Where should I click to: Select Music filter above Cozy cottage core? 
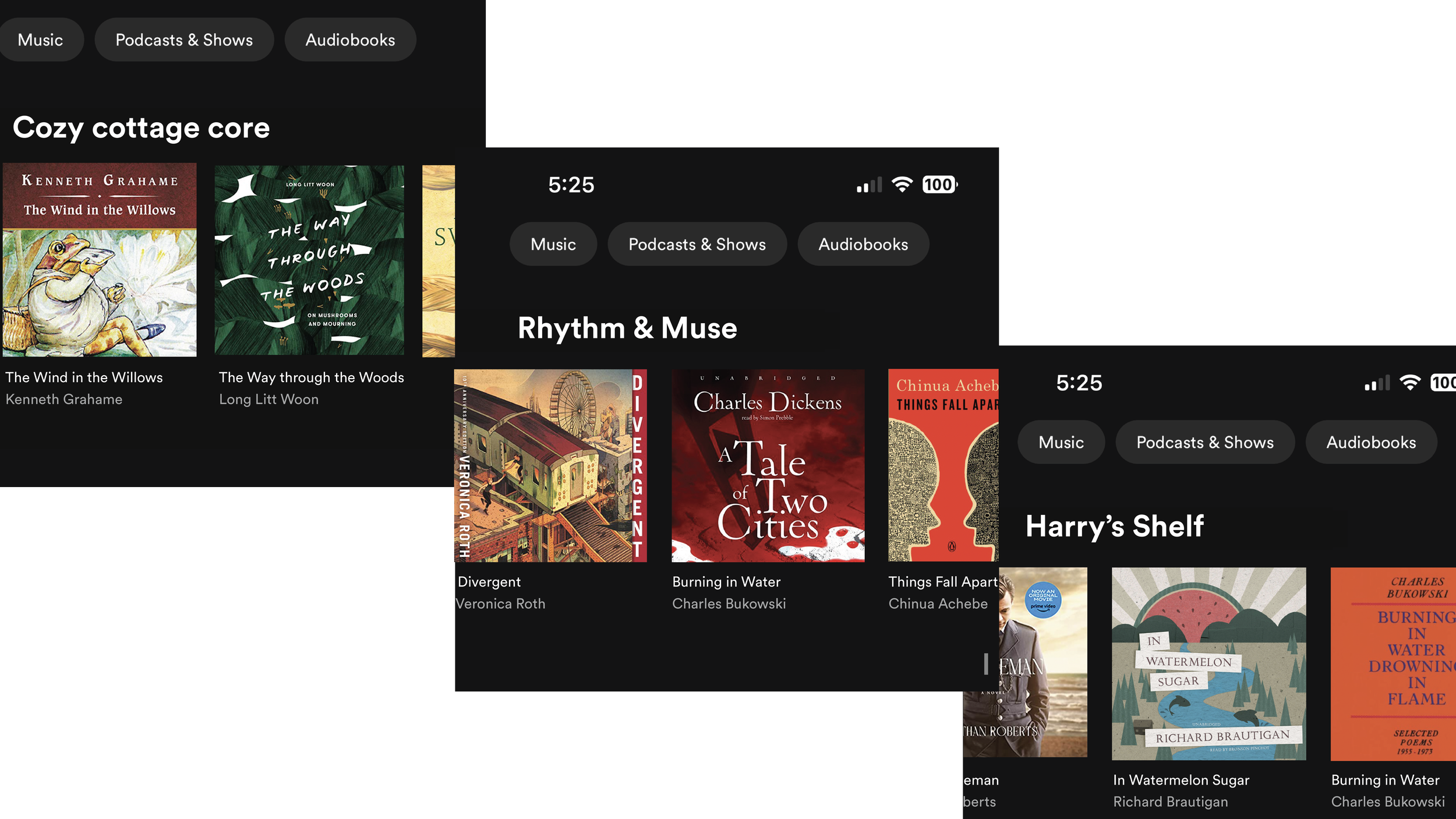pyautogui.click(x=40, y=40)
